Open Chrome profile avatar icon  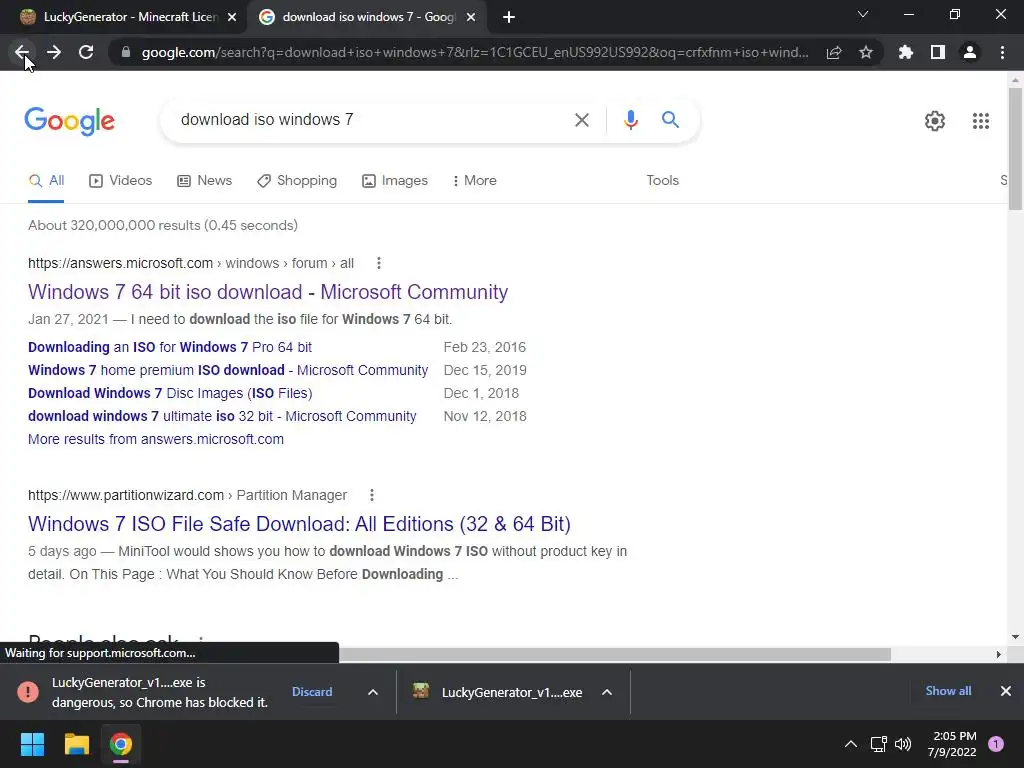(970, 52)
